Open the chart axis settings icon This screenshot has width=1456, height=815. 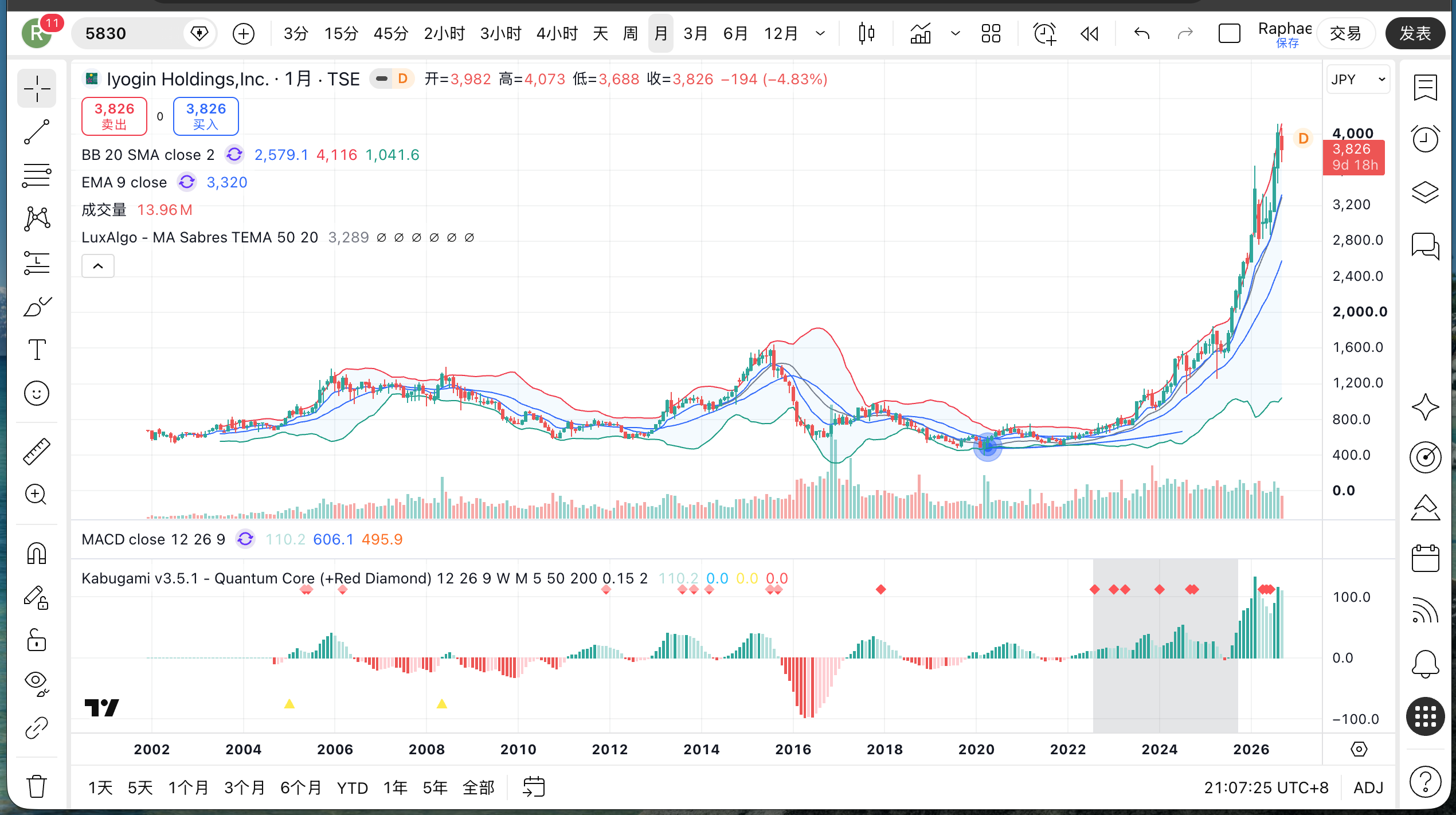1359,749
